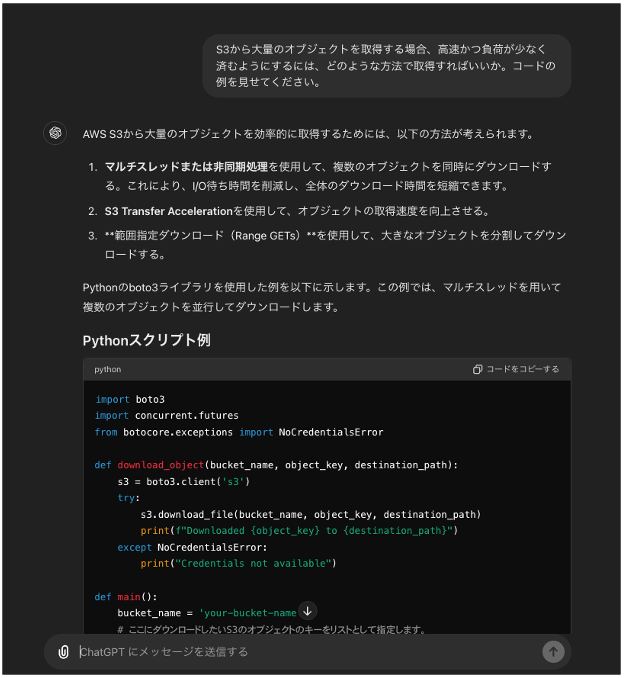Image resolution: width=624 pixels, height=678 pixels.
Task: Click the code line import concurrent.futures
Action: tap(166, 416)
